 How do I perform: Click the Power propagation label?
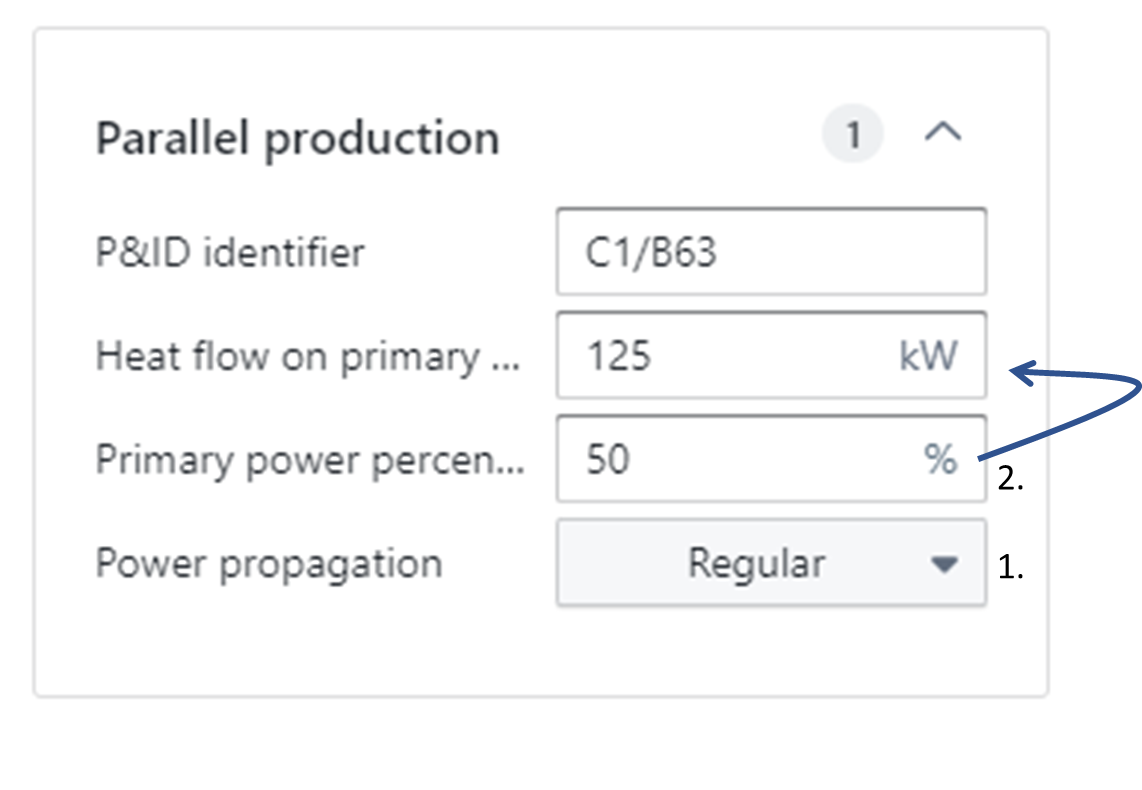[269, 564]
